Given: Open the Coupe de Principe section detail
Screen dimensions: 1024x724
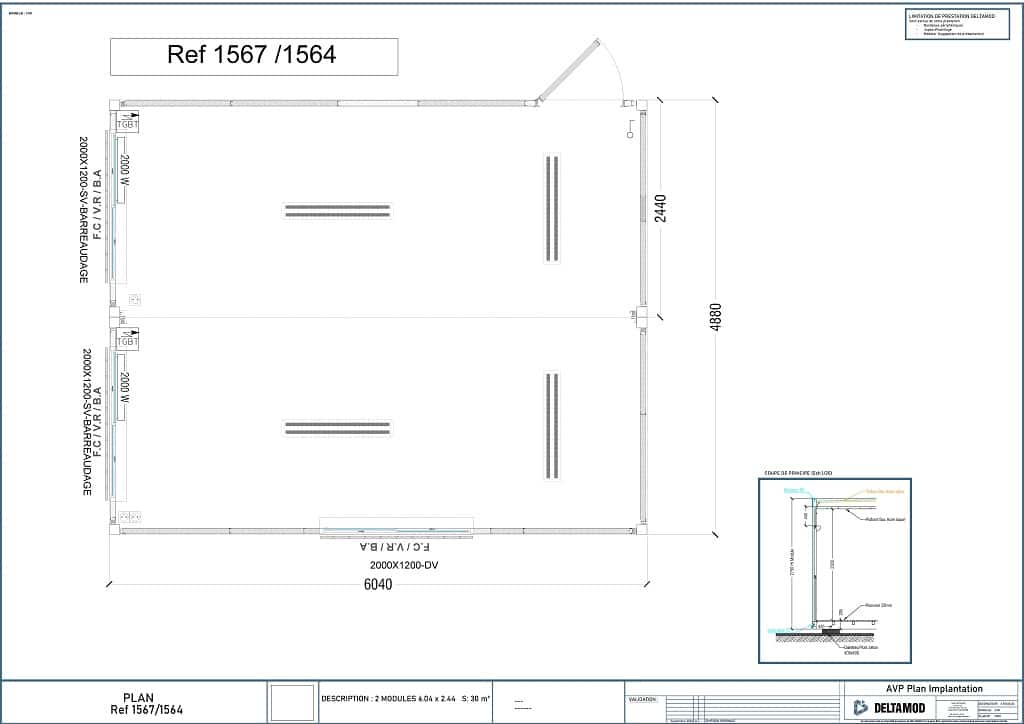Looking at the screenshot, I should 833,568.
